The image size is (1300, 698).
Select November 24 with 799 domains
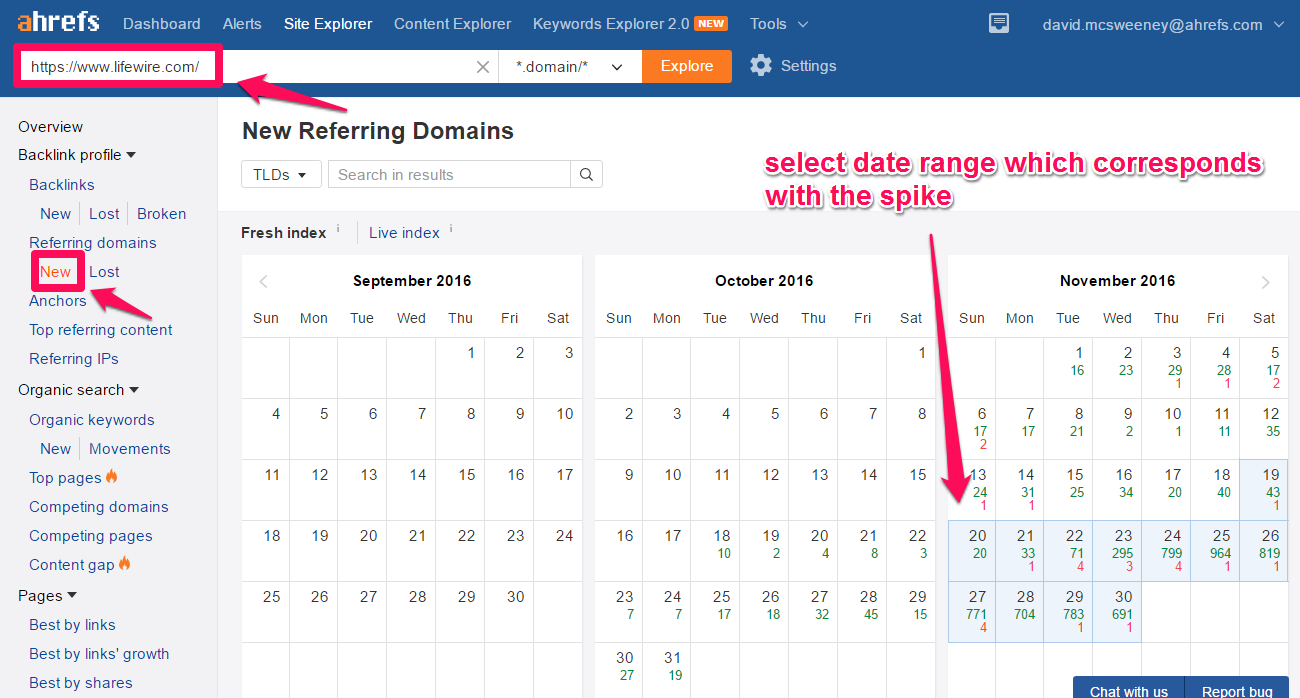(x=1166, y=551)
